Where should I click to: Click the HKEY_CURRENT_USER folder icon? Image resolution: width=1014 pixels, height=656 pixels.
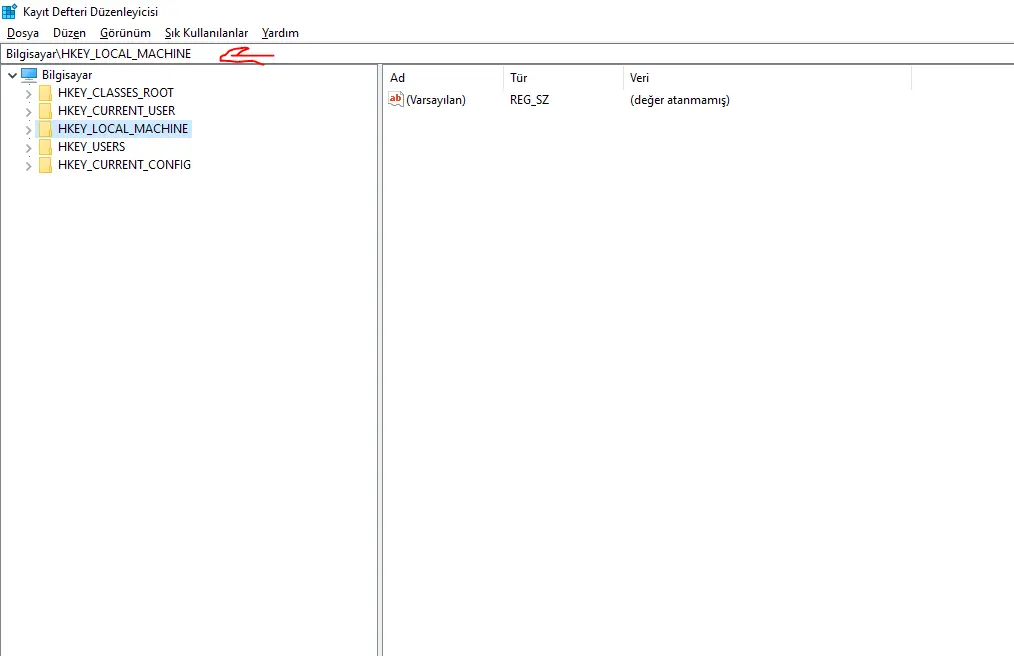45,111
